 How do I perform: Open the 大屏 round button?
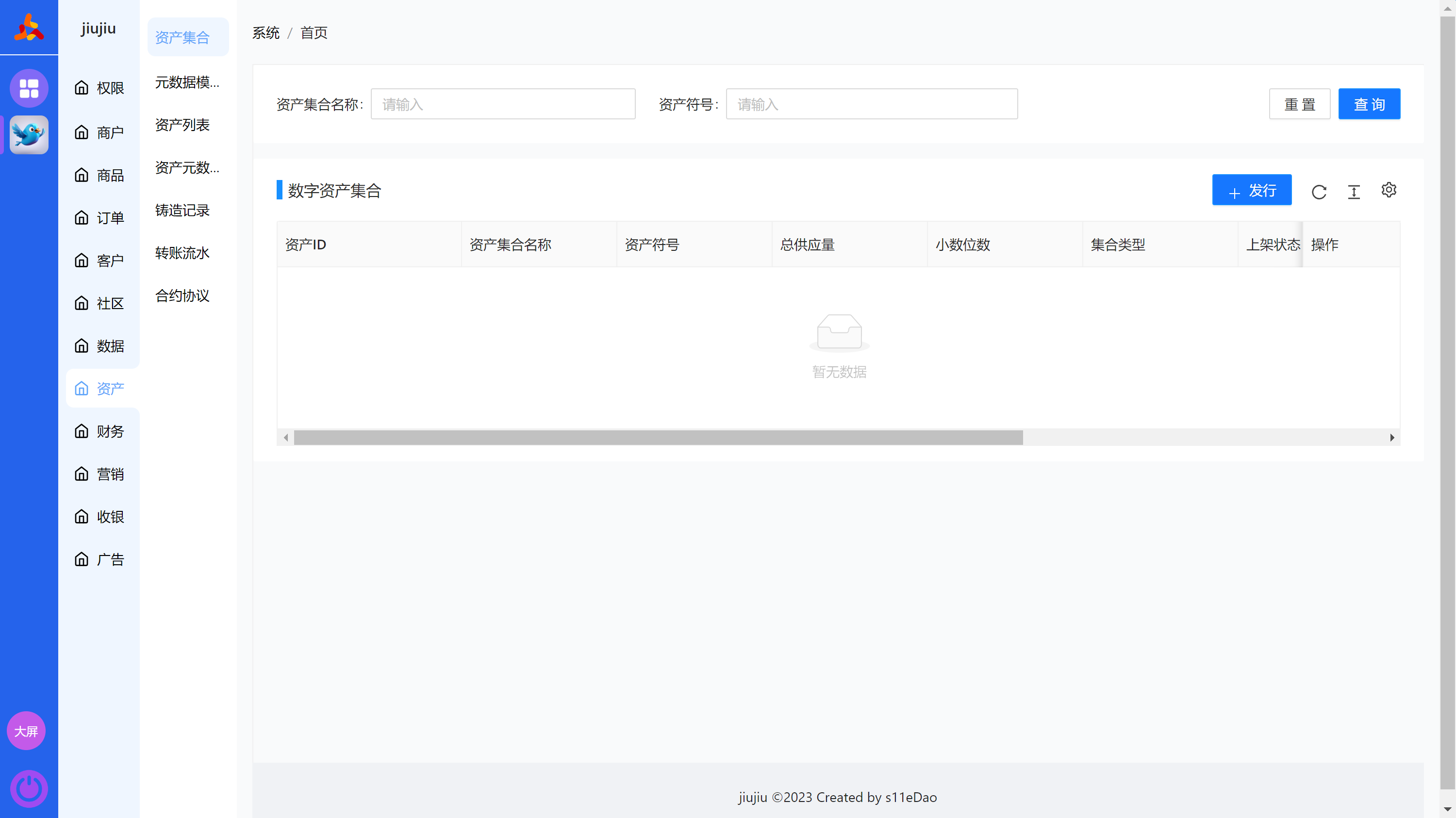point(26,731)
